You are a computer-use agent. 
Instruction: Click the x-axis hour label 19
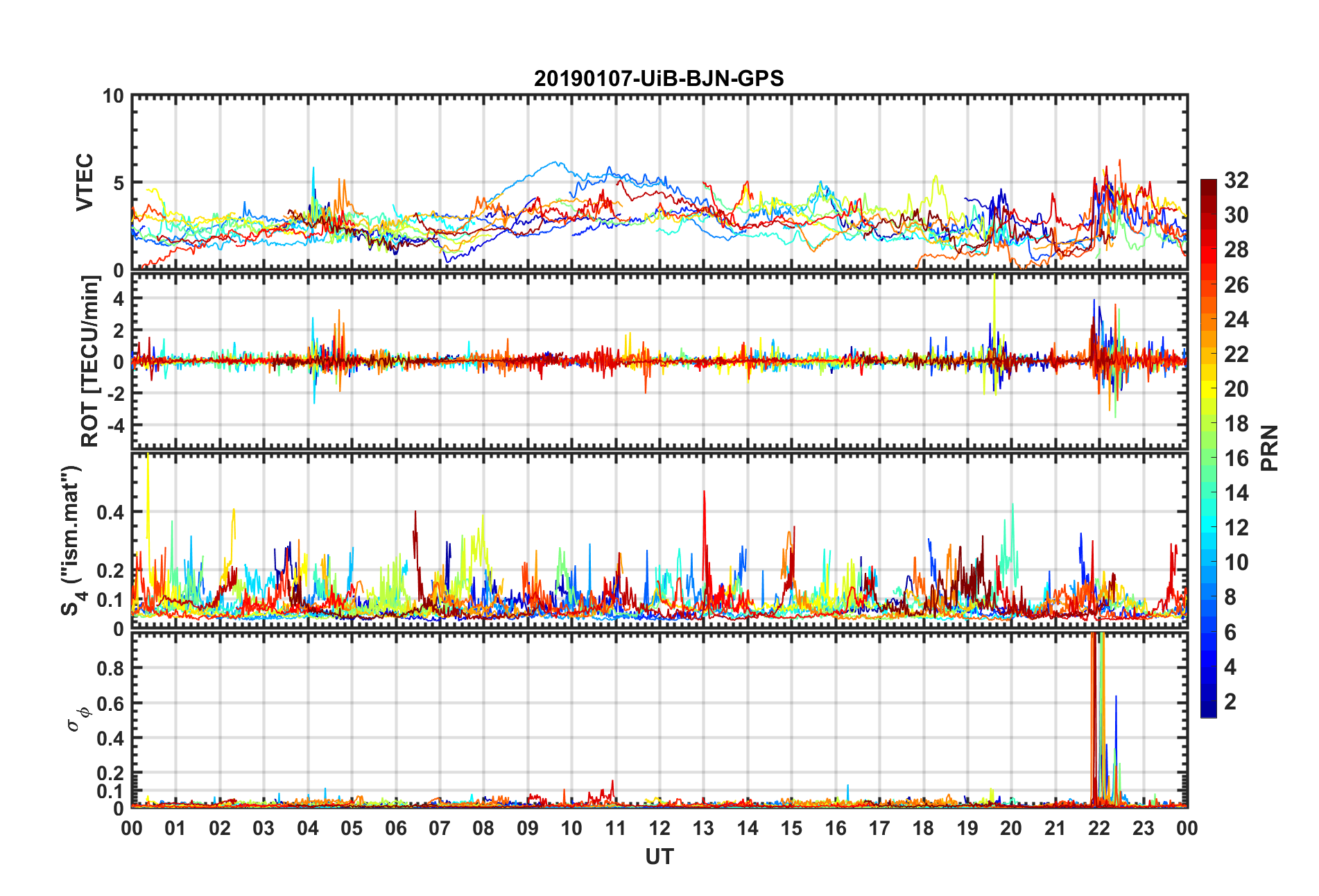(x=967, y=828)
